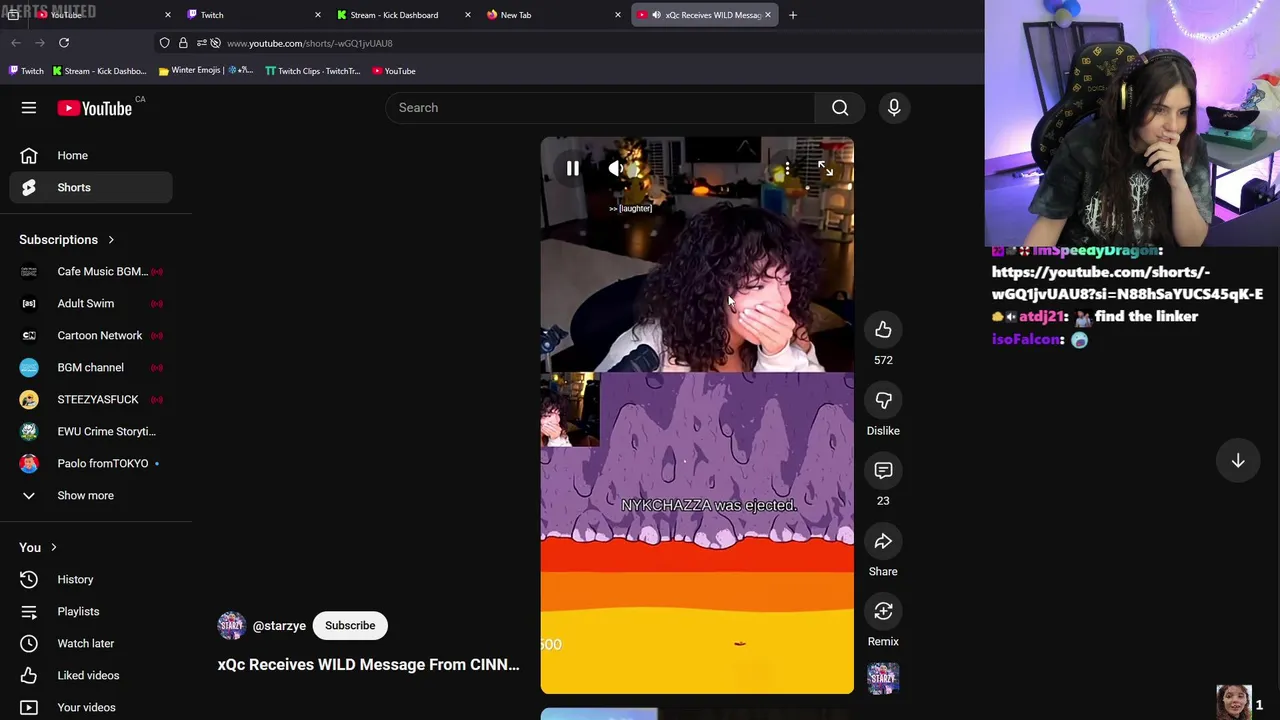Dislike the Short
This screenshot has height=720, width=1280.
coord(883,400)
